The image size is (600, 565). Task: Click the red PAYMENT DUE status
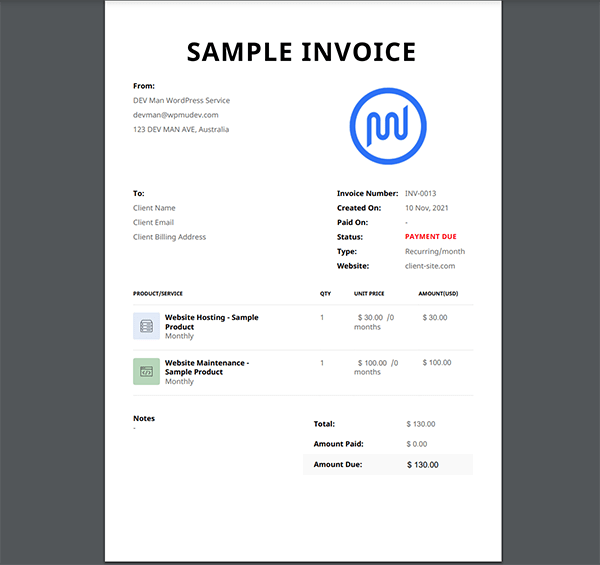pos(431,237)
